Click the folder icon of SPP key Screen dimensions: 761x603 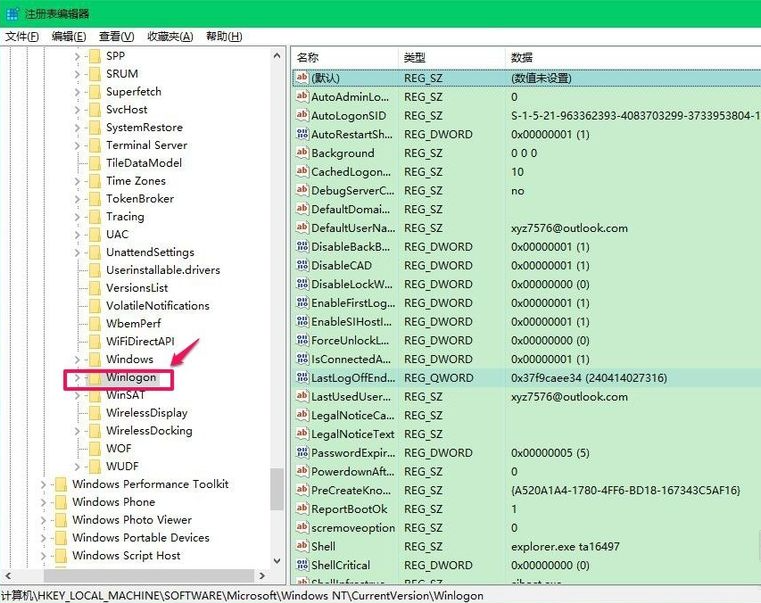[x=95, y=56]
